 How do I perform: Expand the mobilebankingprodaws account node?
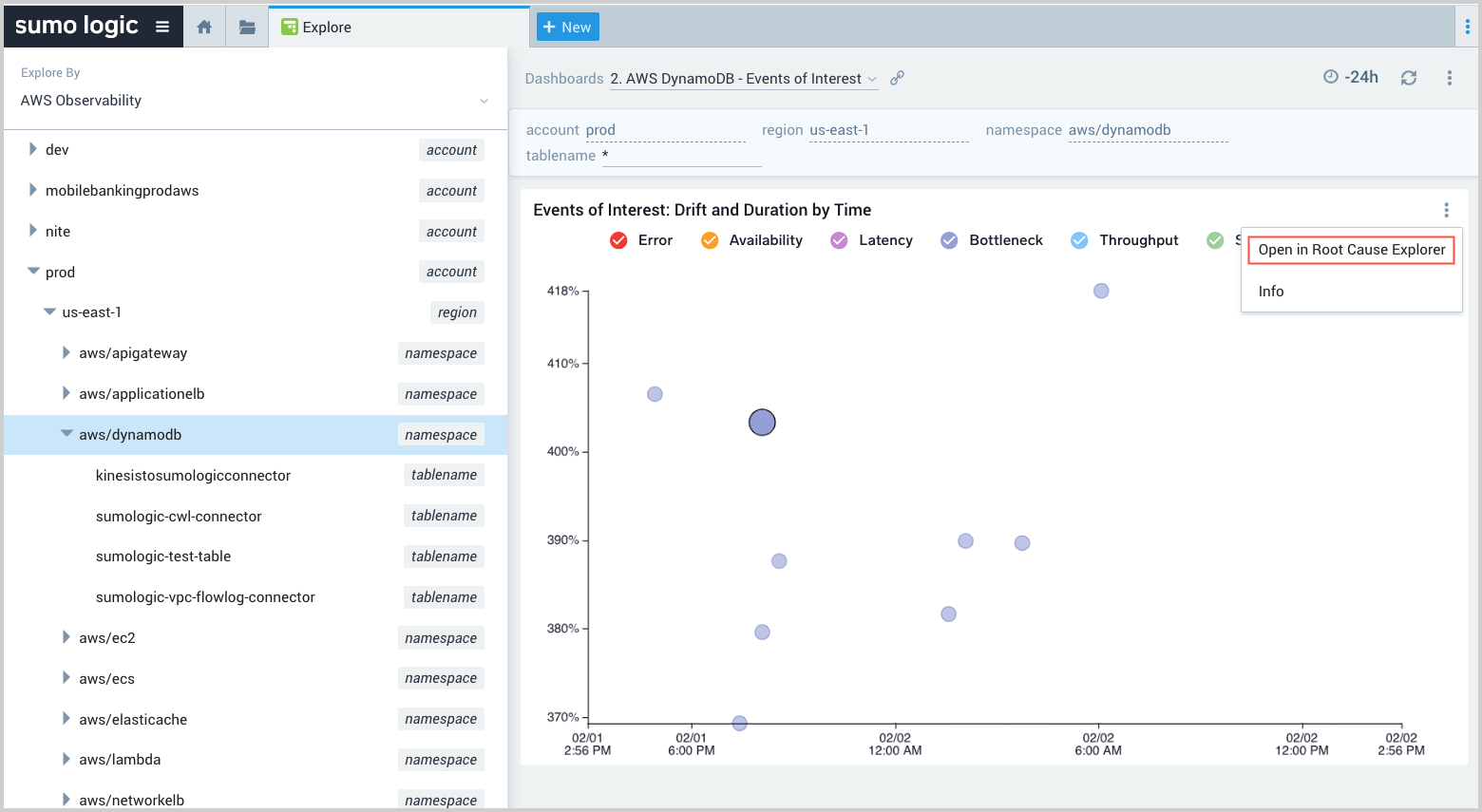[x=32, y=190]
